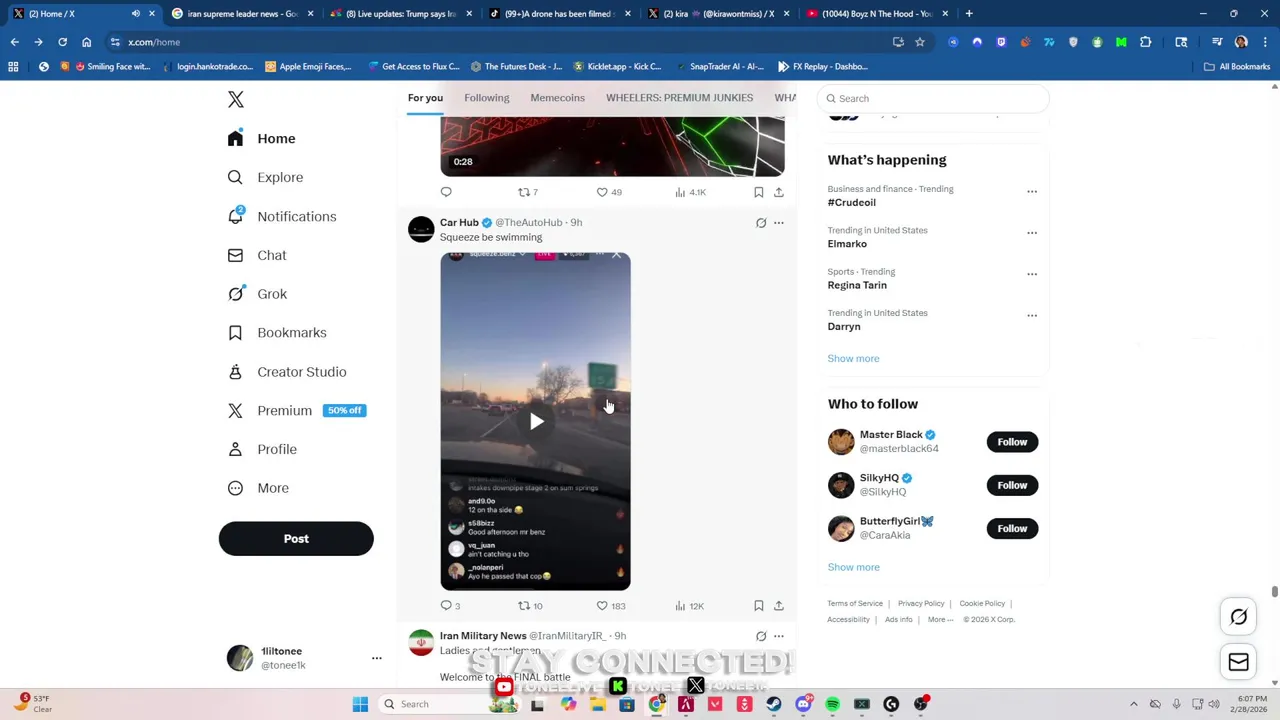Open Spotify from the taskbar
Image resolution: width=1280 pixels, height=720 pixels.
tap(833, 704)
